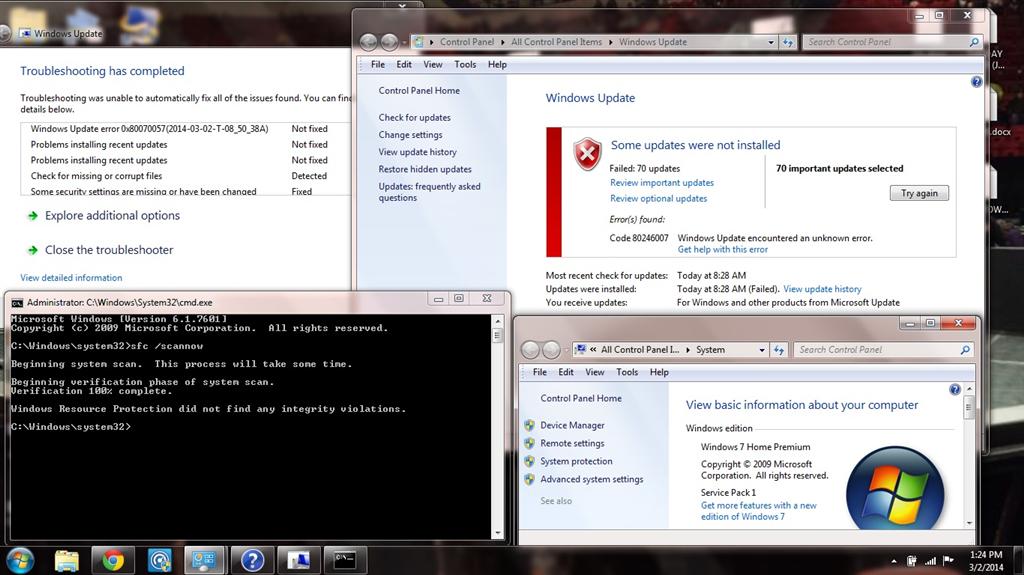1024x575 pixels.
Task: Open Edit menu in System window
Action: (x=566, y=372)
